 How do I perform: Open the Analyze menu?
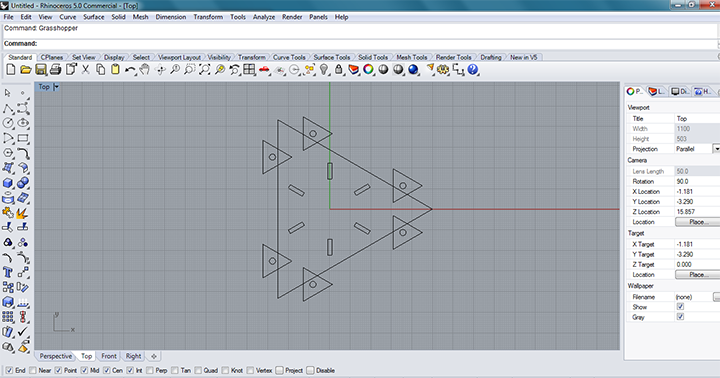(264, 17)
